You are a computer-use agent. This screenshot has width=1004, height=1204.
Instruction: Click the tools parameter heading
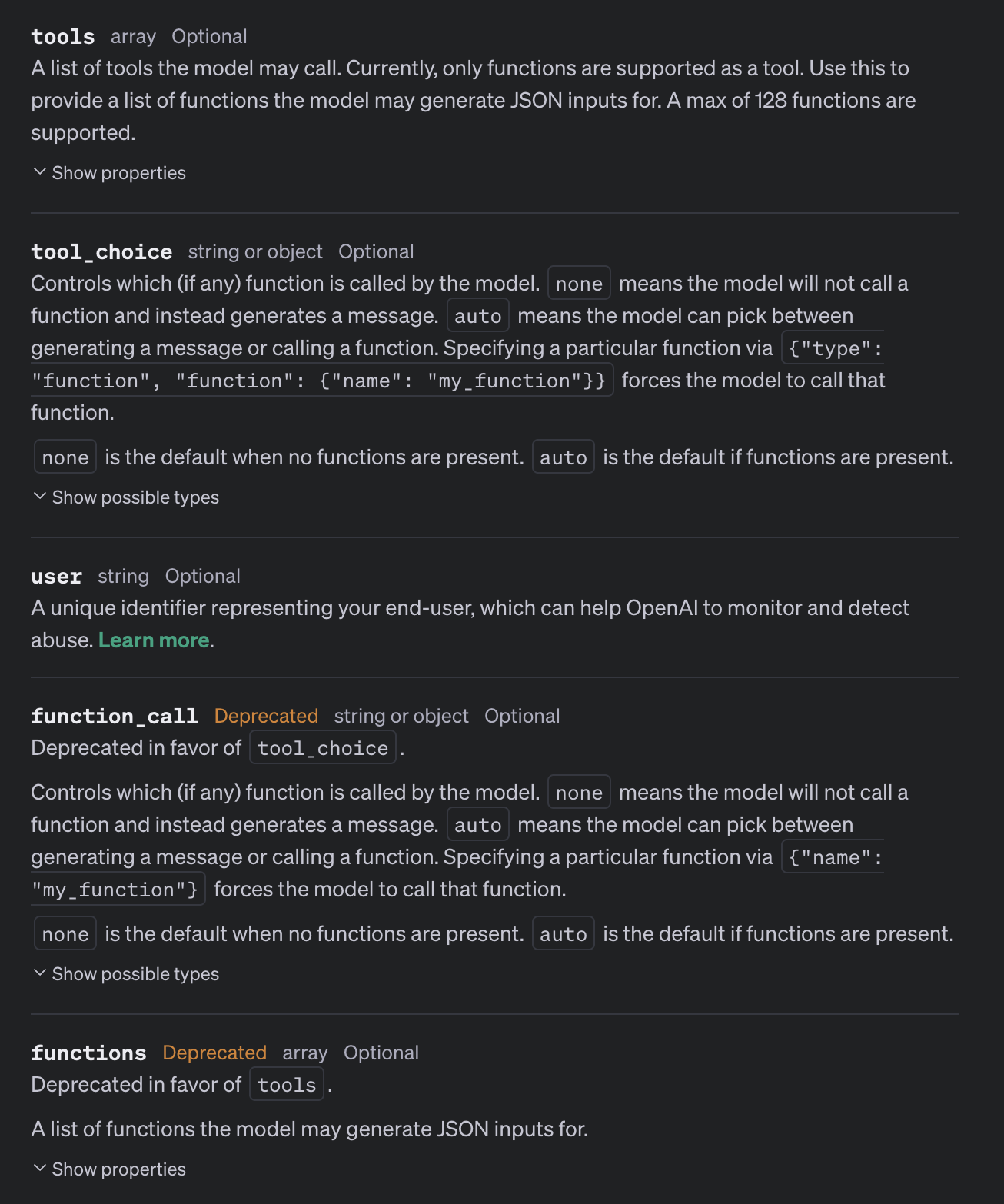[x=63, y=37]
